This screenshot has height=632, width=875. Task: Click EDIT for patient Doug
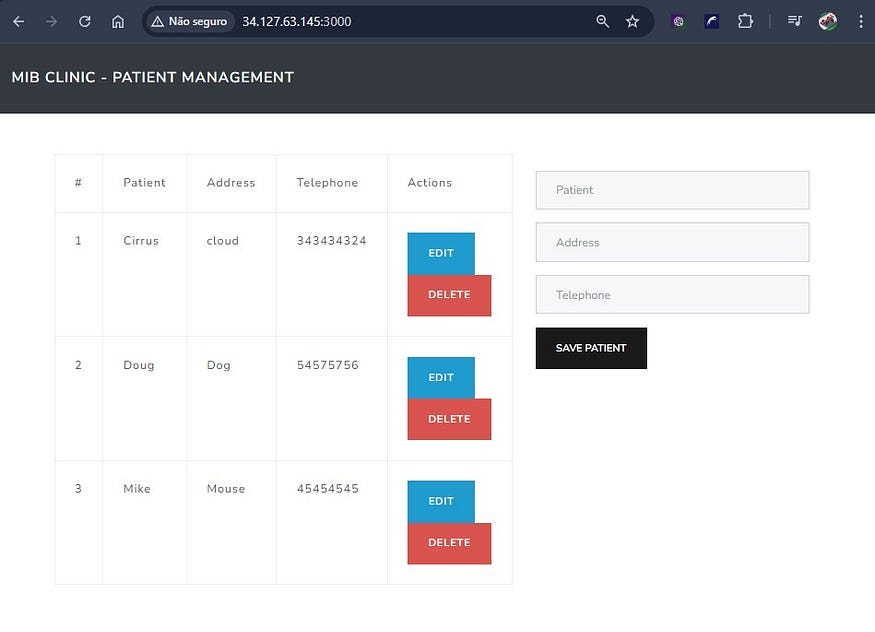(441, 378)
